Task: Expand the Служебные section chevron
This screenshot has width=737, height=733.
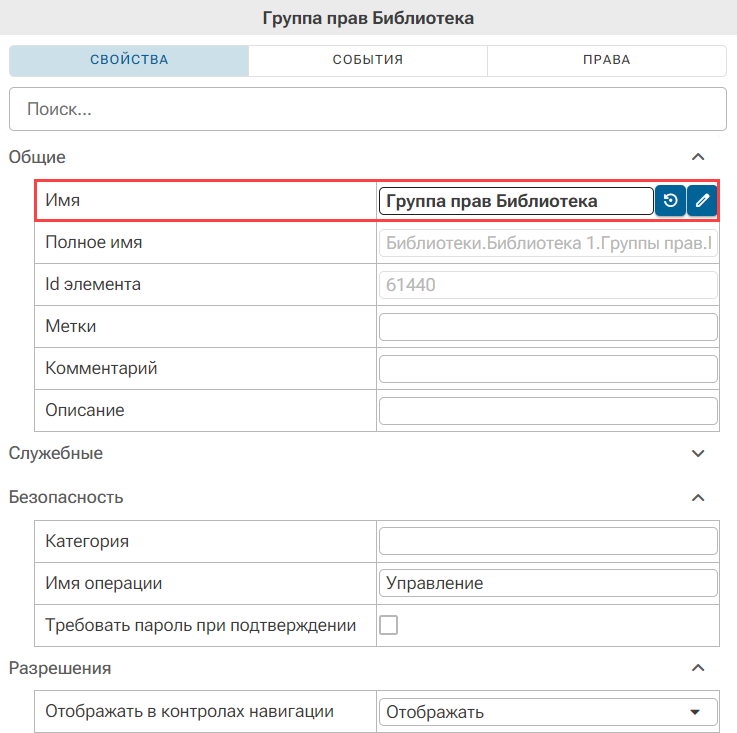Action: [x=698, y=453]
